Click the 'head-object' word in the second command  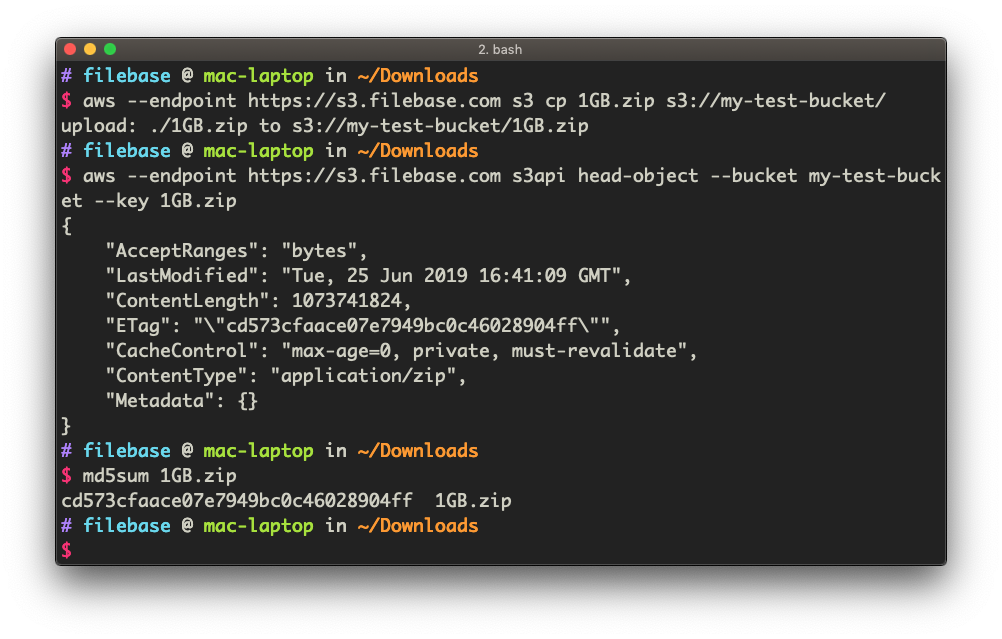click(638, 176)
